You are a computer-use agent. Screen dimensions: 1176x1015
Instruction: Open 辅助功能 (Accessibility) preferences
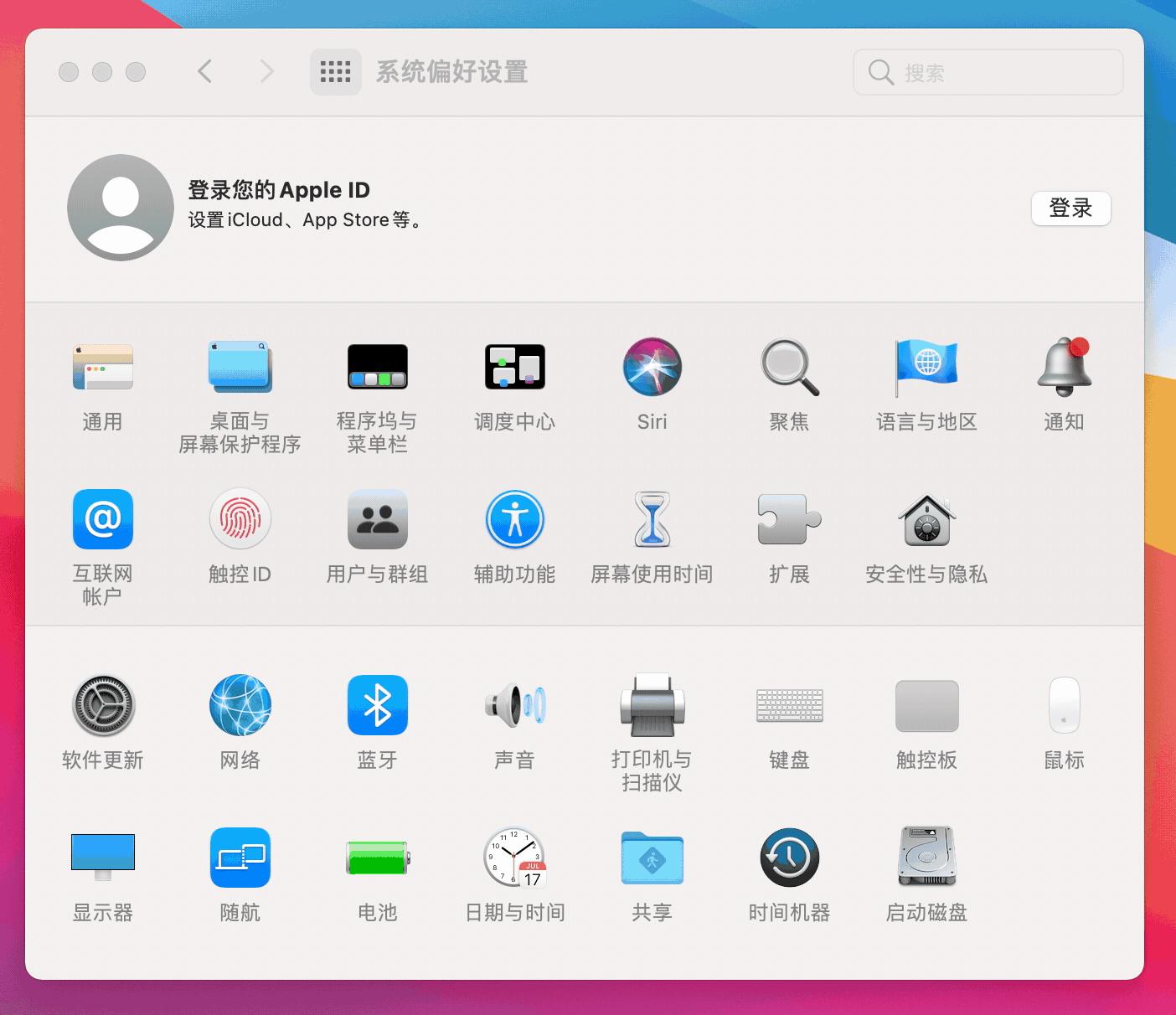[x=515, y=519]
